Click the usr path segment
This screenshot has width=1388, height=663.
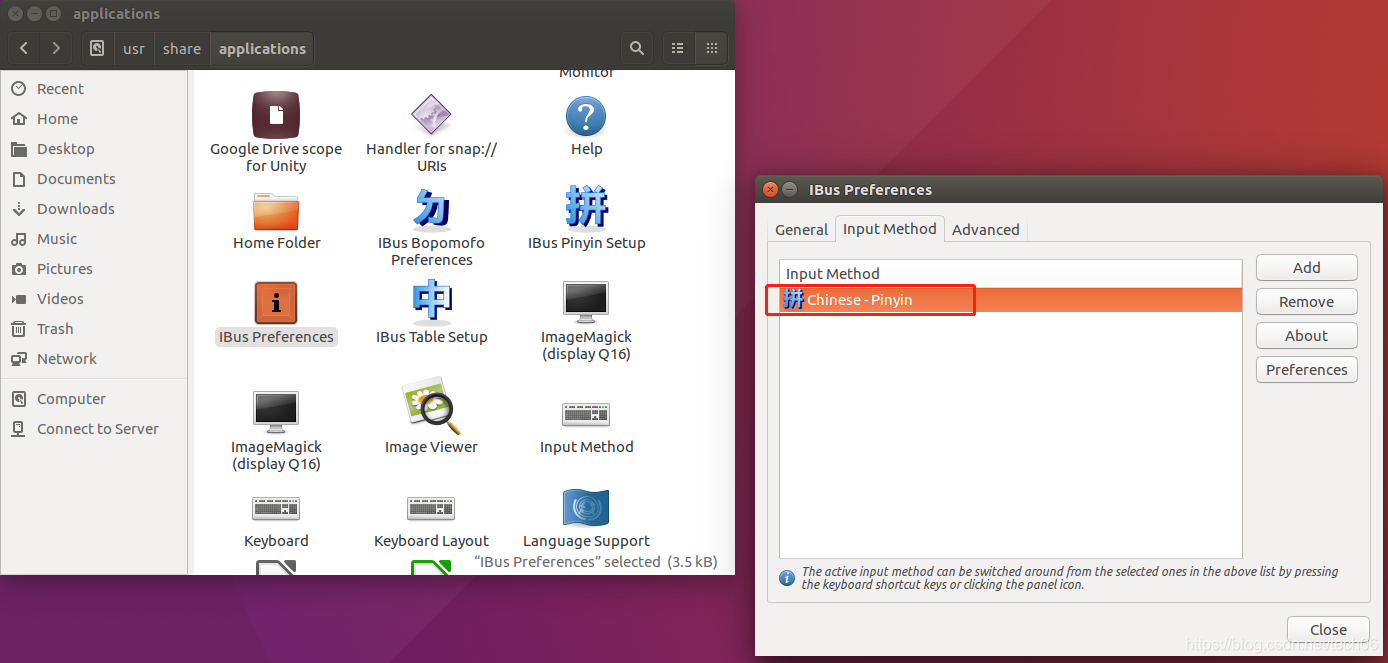[134, 48]
